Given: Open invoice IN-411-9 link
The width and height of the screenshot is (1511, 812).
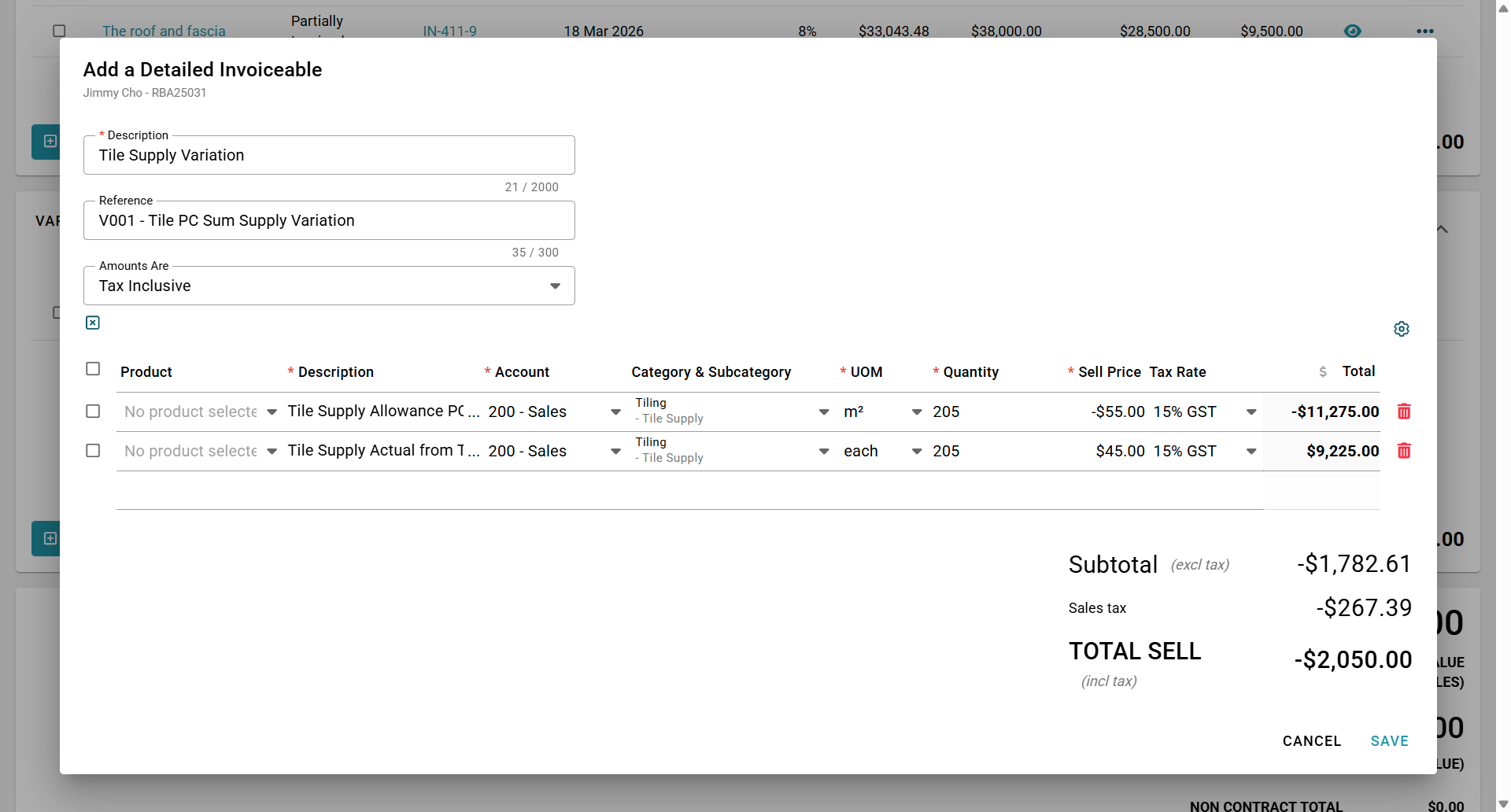Looking at the screenshot, I should tap(449, 31).
